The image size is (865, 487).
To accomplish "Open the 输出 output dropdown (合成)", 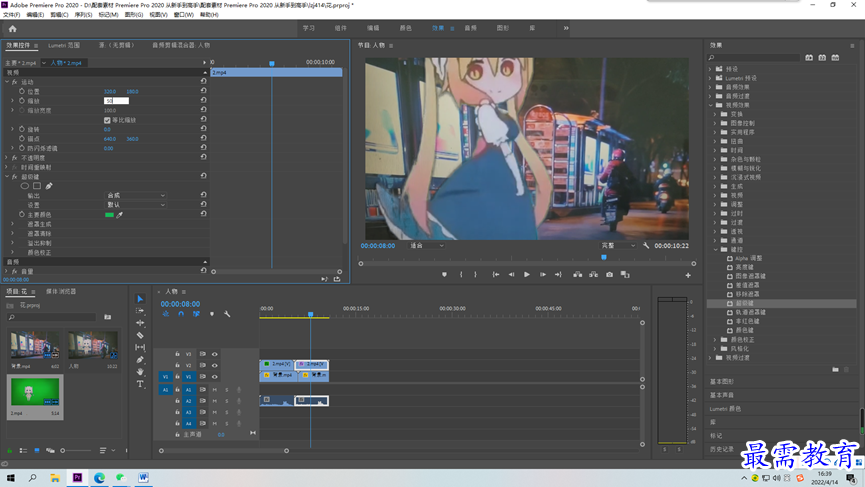I will tap(135, 195).
